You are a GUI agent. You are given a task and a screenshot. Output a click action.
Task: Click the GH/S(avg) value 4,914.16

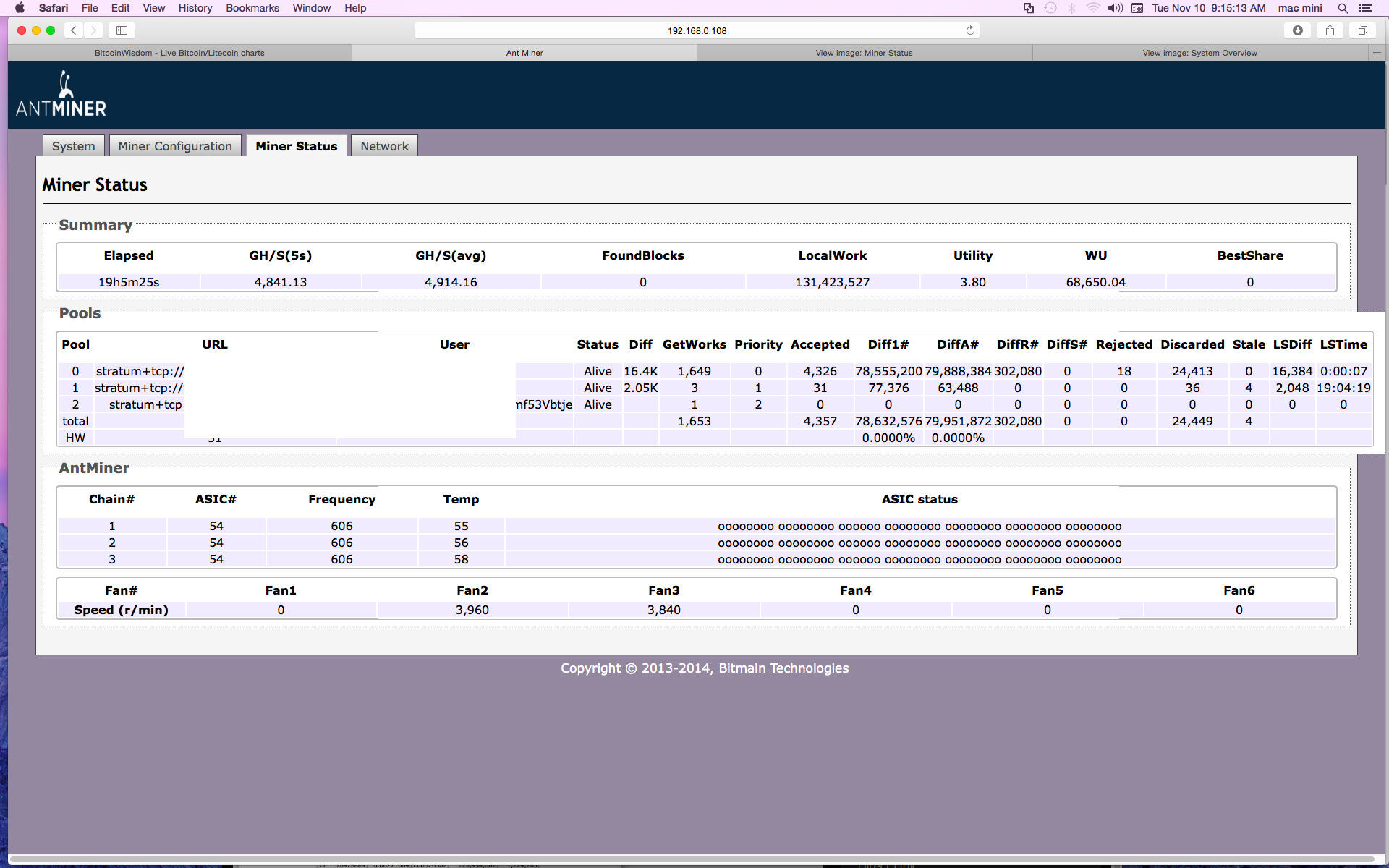point(451,282)
